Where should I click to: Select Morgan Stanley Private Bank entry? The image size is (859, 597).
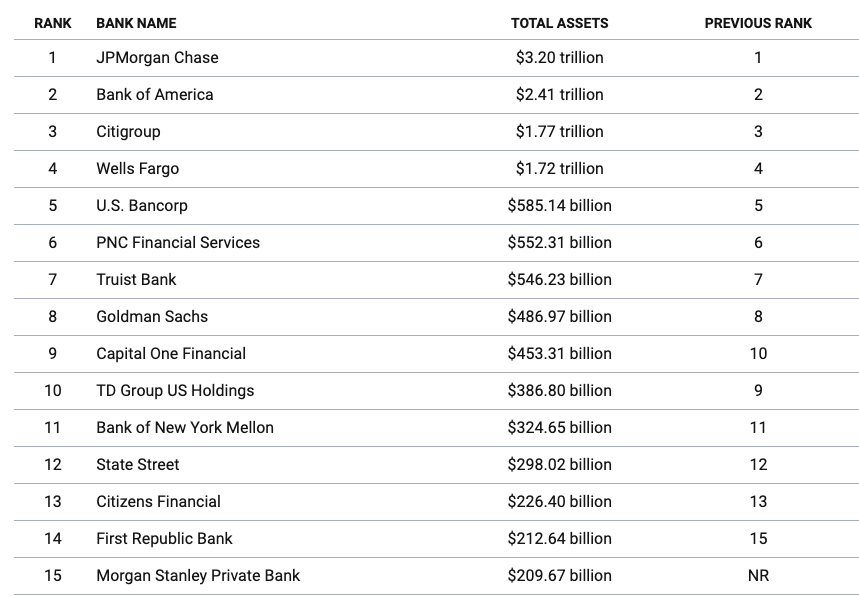click(x=198, y=576)
